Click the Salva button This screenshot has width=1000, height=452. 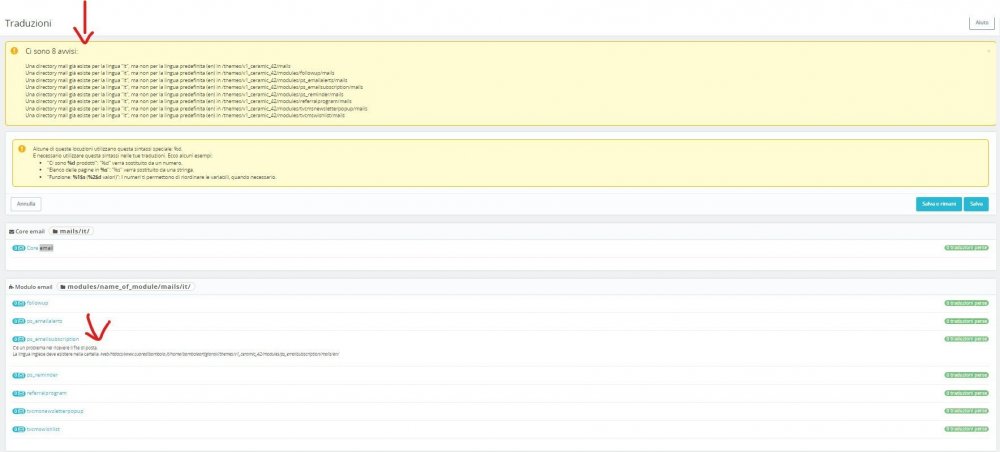(976, 204)
